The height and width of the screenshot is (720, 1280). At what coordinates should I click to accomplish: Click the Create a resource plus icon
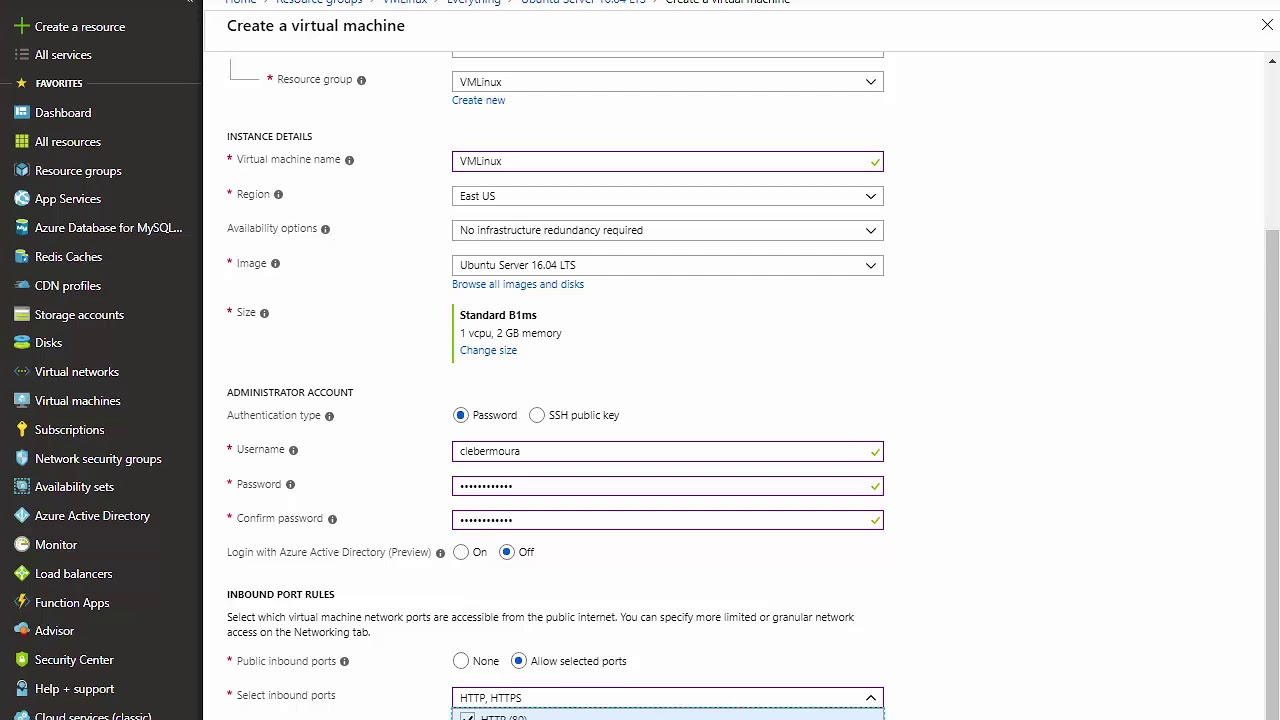[22, 26]
